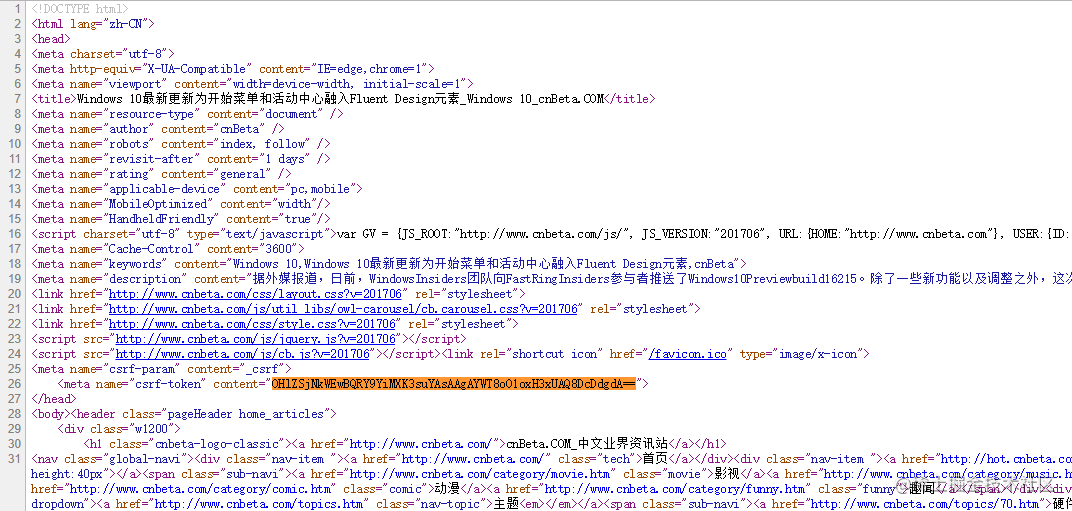Click the page title text in the title tag
Screen dimensions: 1072x511
(x=340, y=99)
